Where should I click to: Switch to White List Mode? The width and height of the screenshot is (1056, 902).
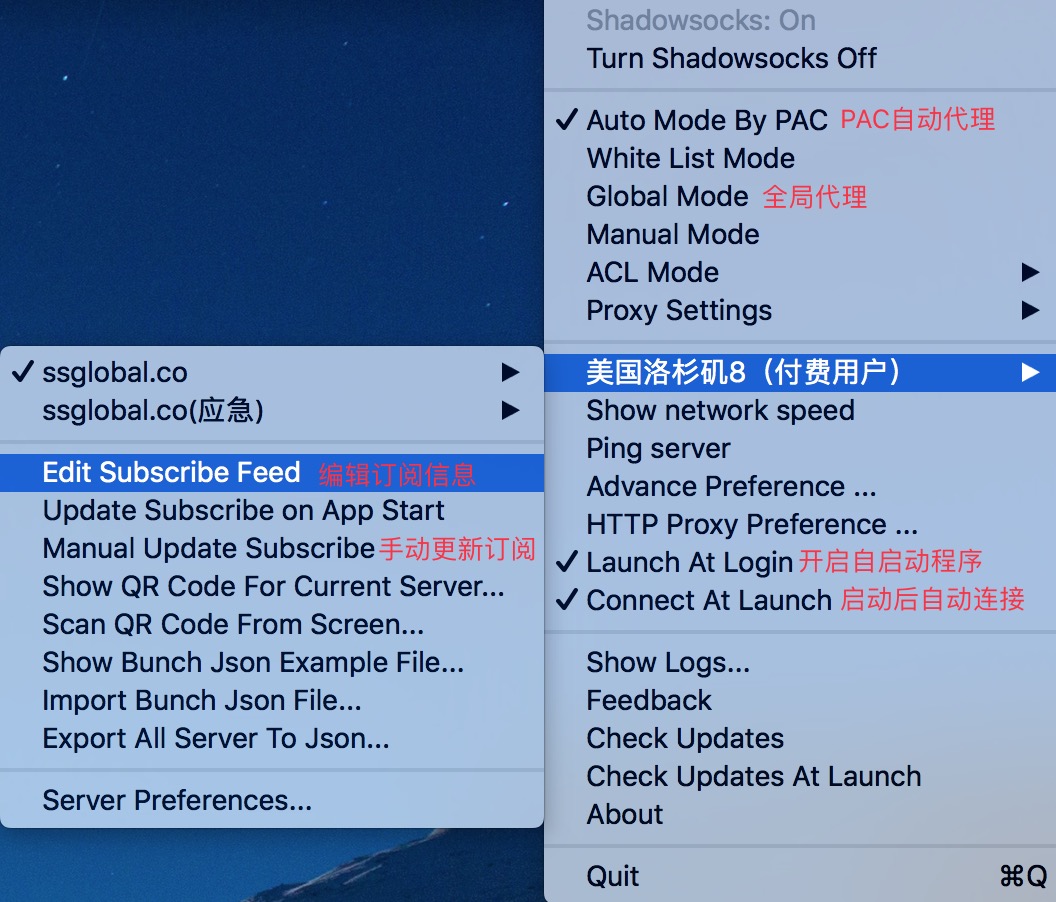pos(799,158)
